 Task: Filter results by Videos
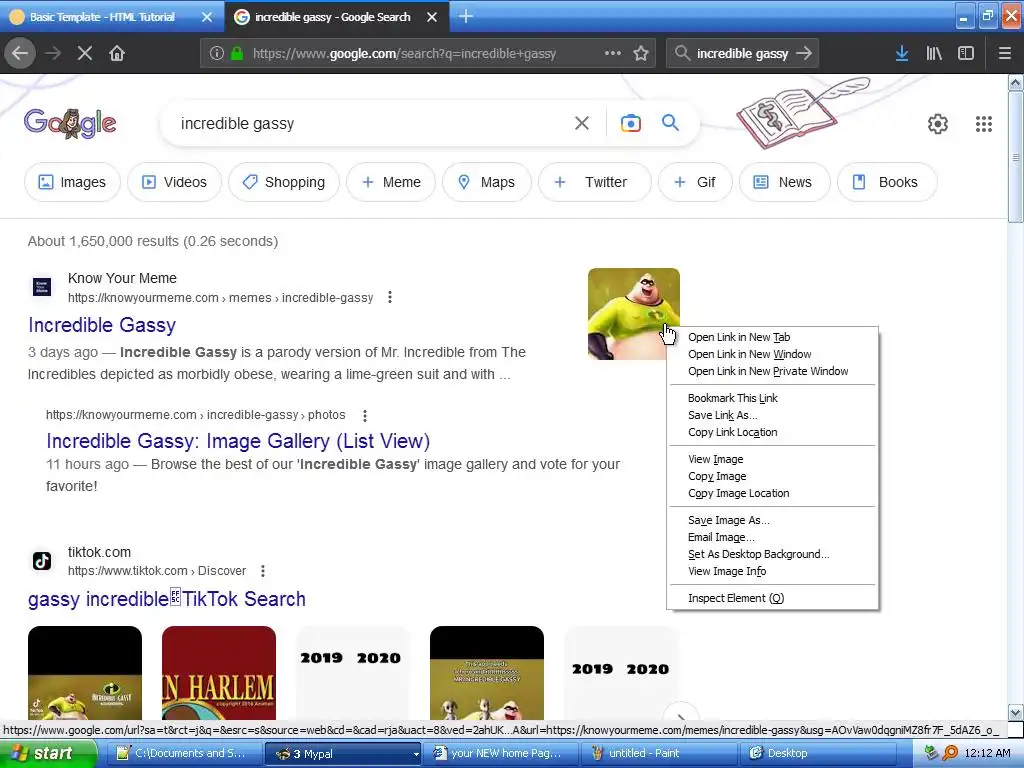(x=174, y=182)
